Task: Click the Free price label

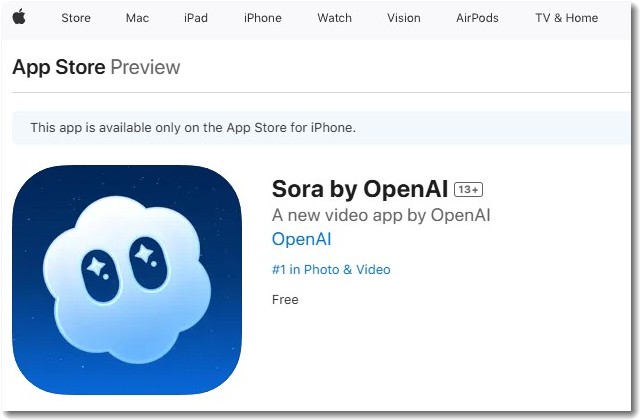Action: 285,300
